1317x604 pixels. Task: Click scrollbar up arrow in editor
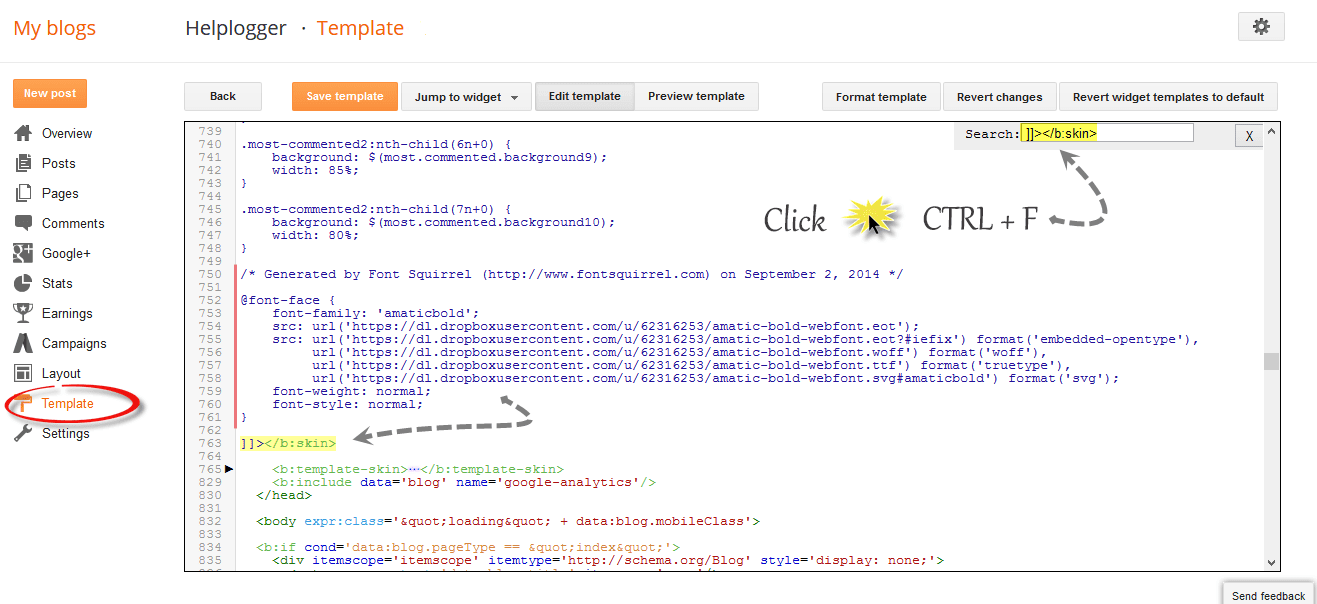(x=1271, y=131)
